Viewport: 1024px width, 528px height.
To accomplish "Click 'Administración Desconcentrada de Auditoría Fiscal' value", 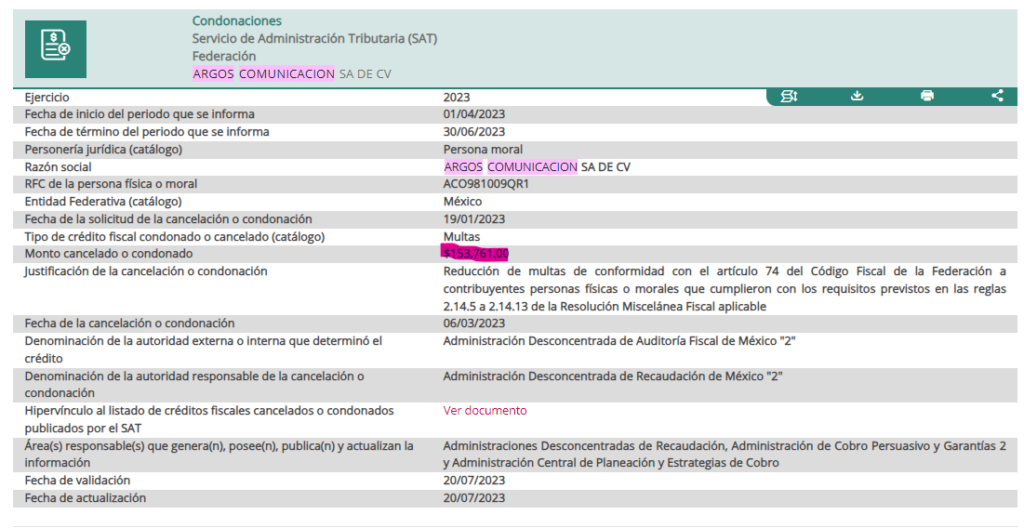I will point(619,341).
